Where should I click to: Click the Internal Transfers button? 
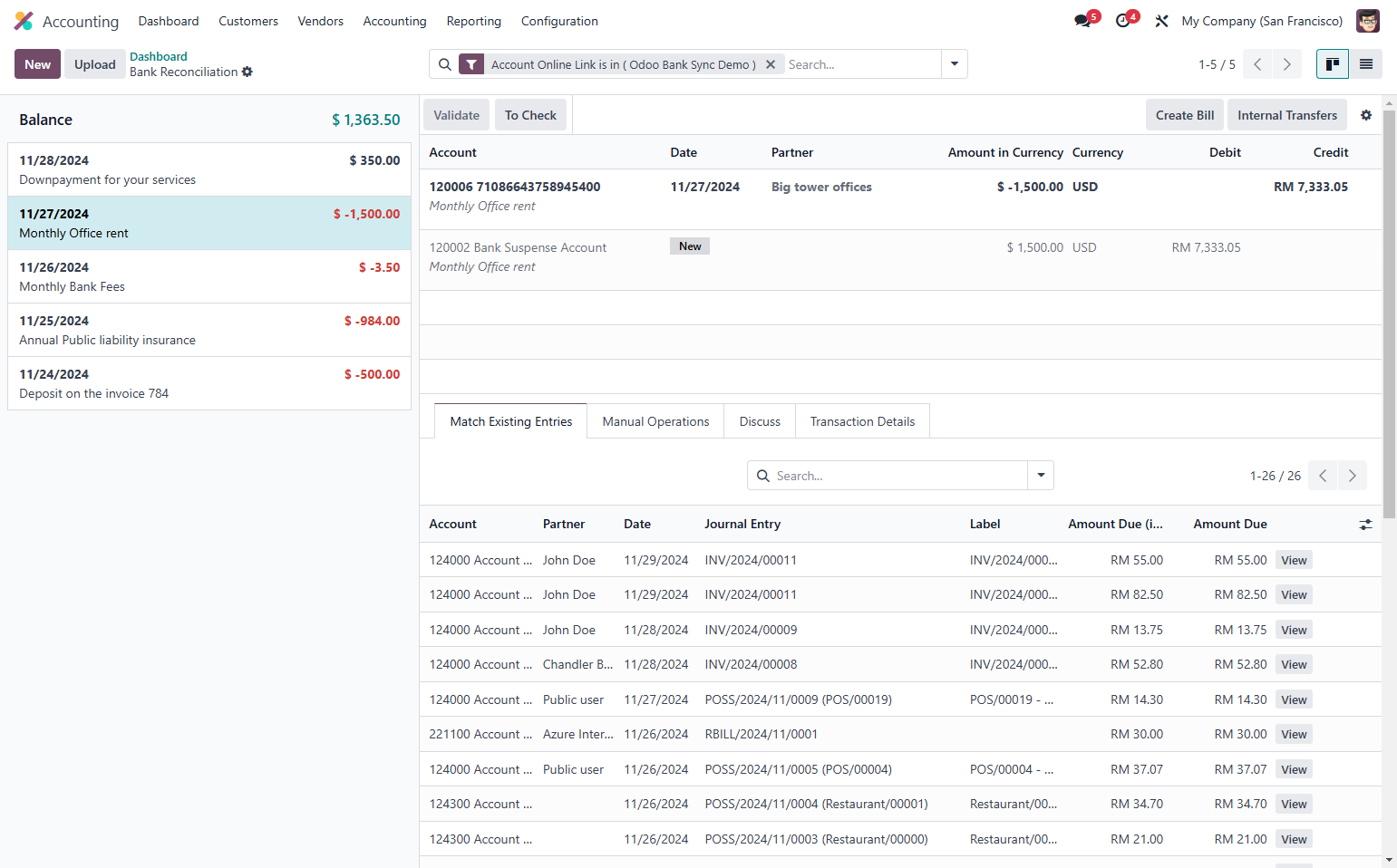point(1287,115)
